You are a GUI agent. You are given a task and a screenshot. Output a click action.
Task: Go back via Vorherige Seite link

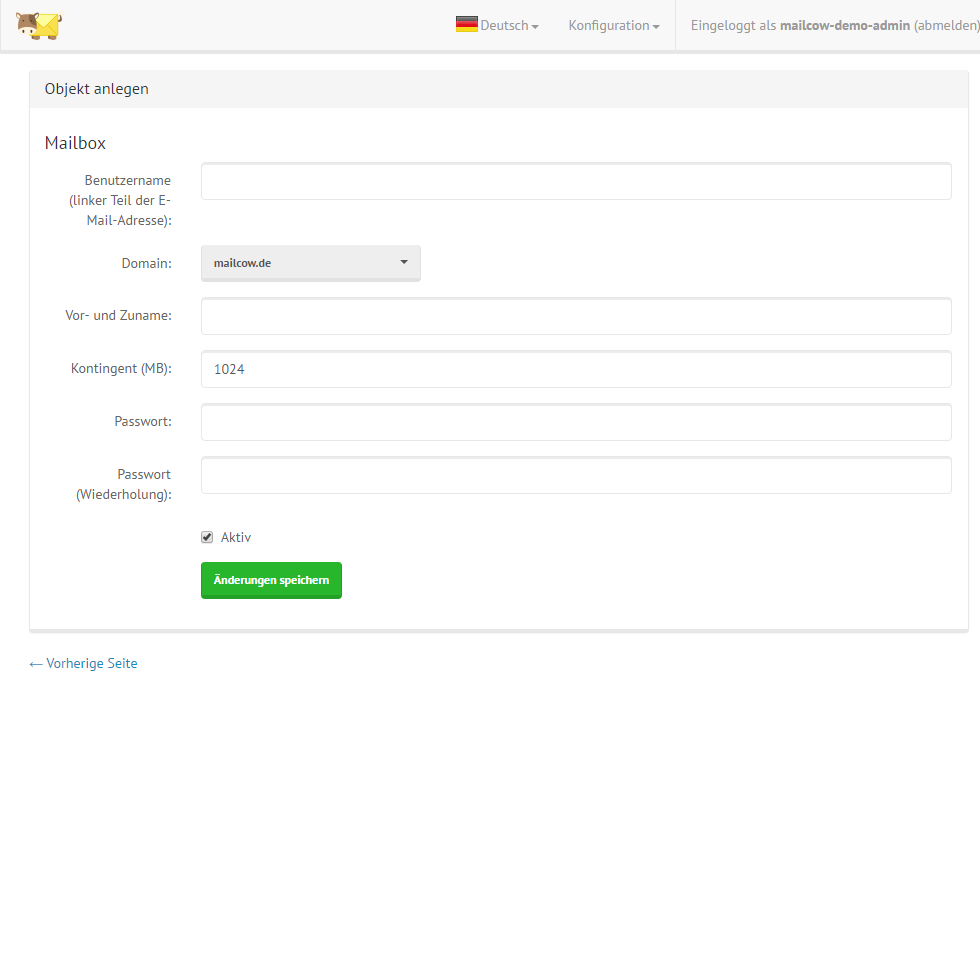(84, 663)
